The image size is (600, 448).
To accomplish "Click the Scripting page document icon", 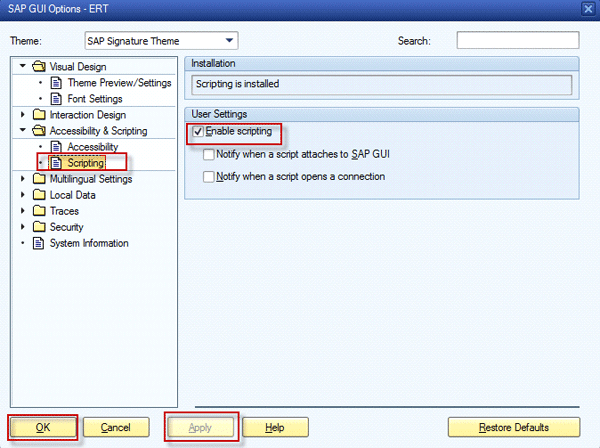I will click(x=57, y=163).
